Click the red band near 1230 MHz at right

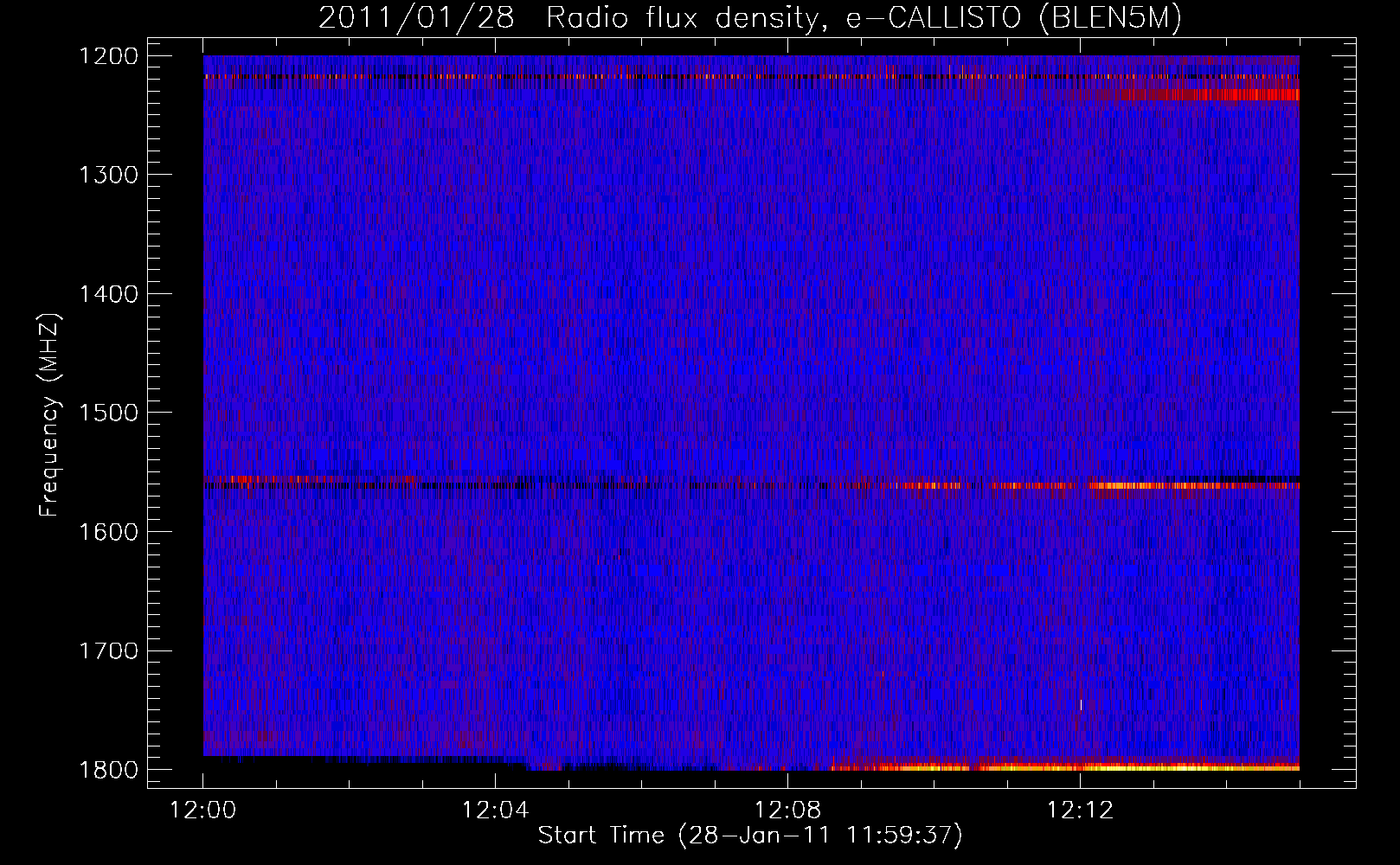(x=1210, y=95)
